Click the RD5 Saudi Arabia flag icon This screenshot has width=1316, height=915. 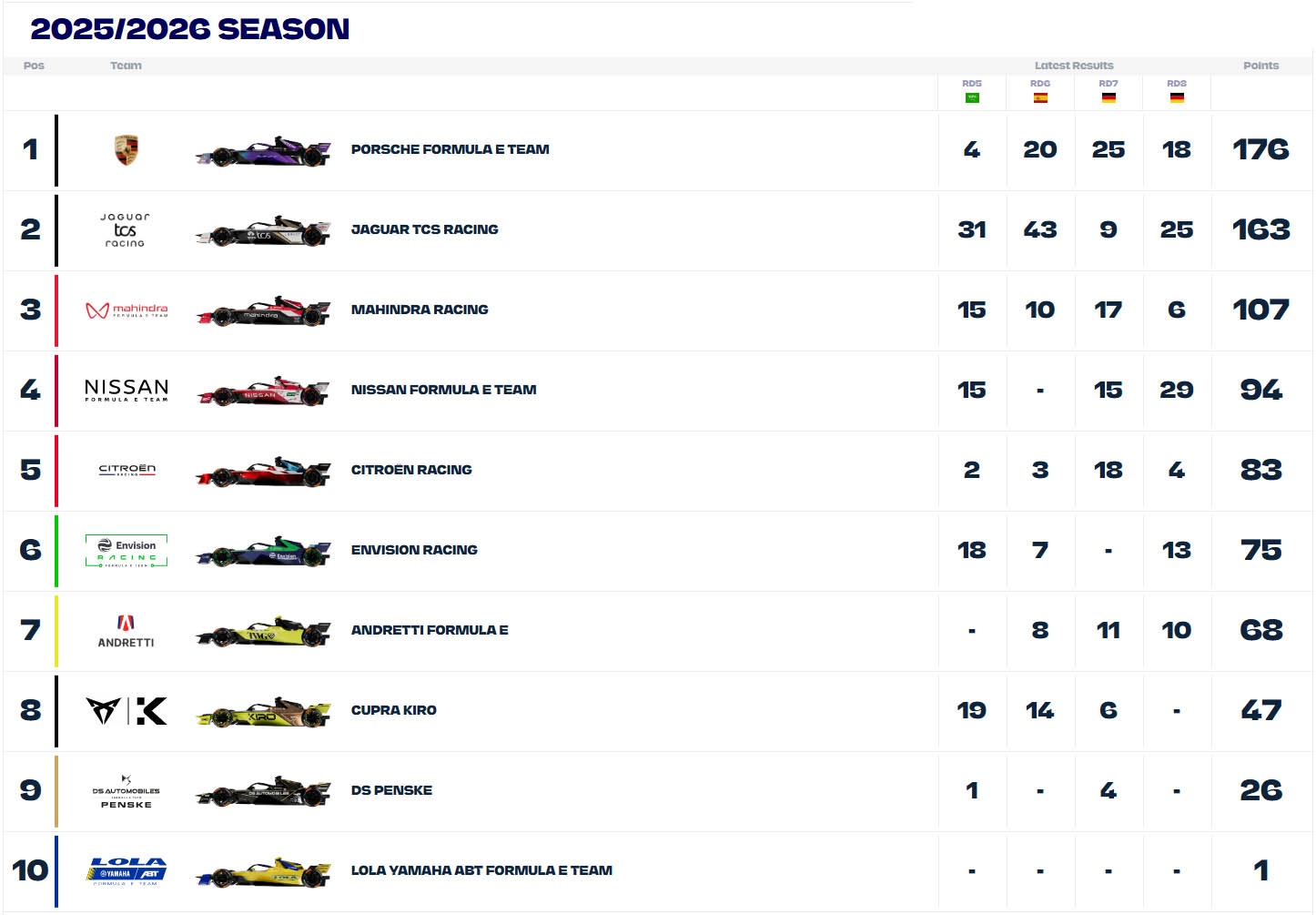coord(972,97)
